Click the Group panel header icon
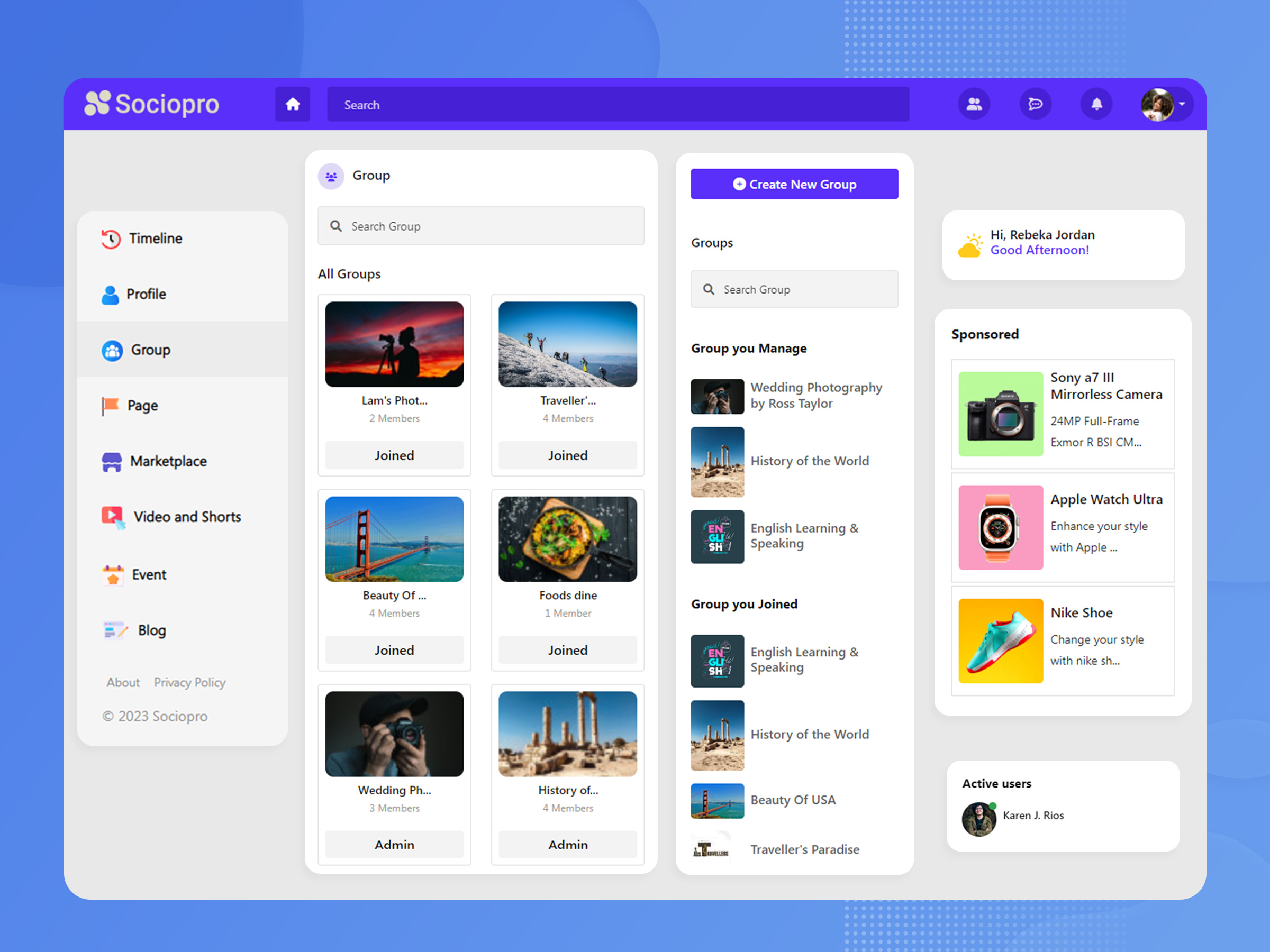 (x=331, y=176)
